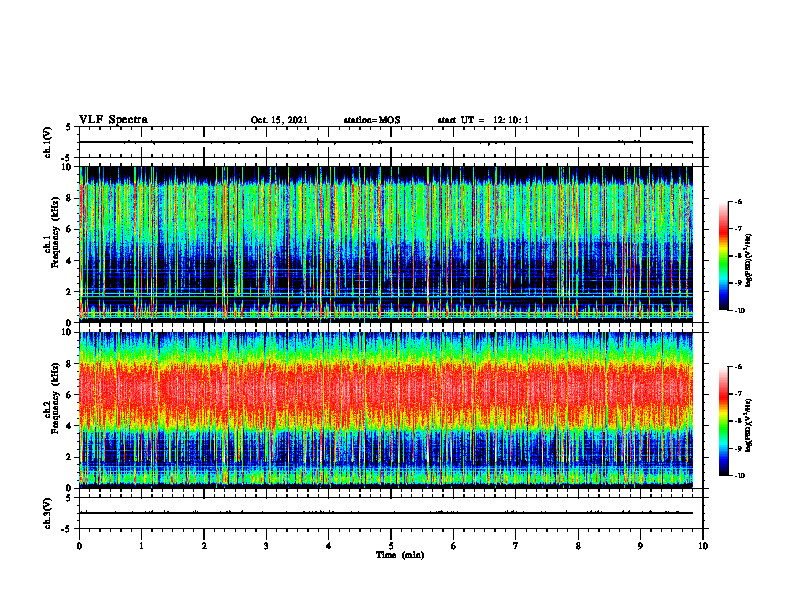
Task: Click the 'ch.1(V)' waveform axis label
Action: (x=48, y=142)
